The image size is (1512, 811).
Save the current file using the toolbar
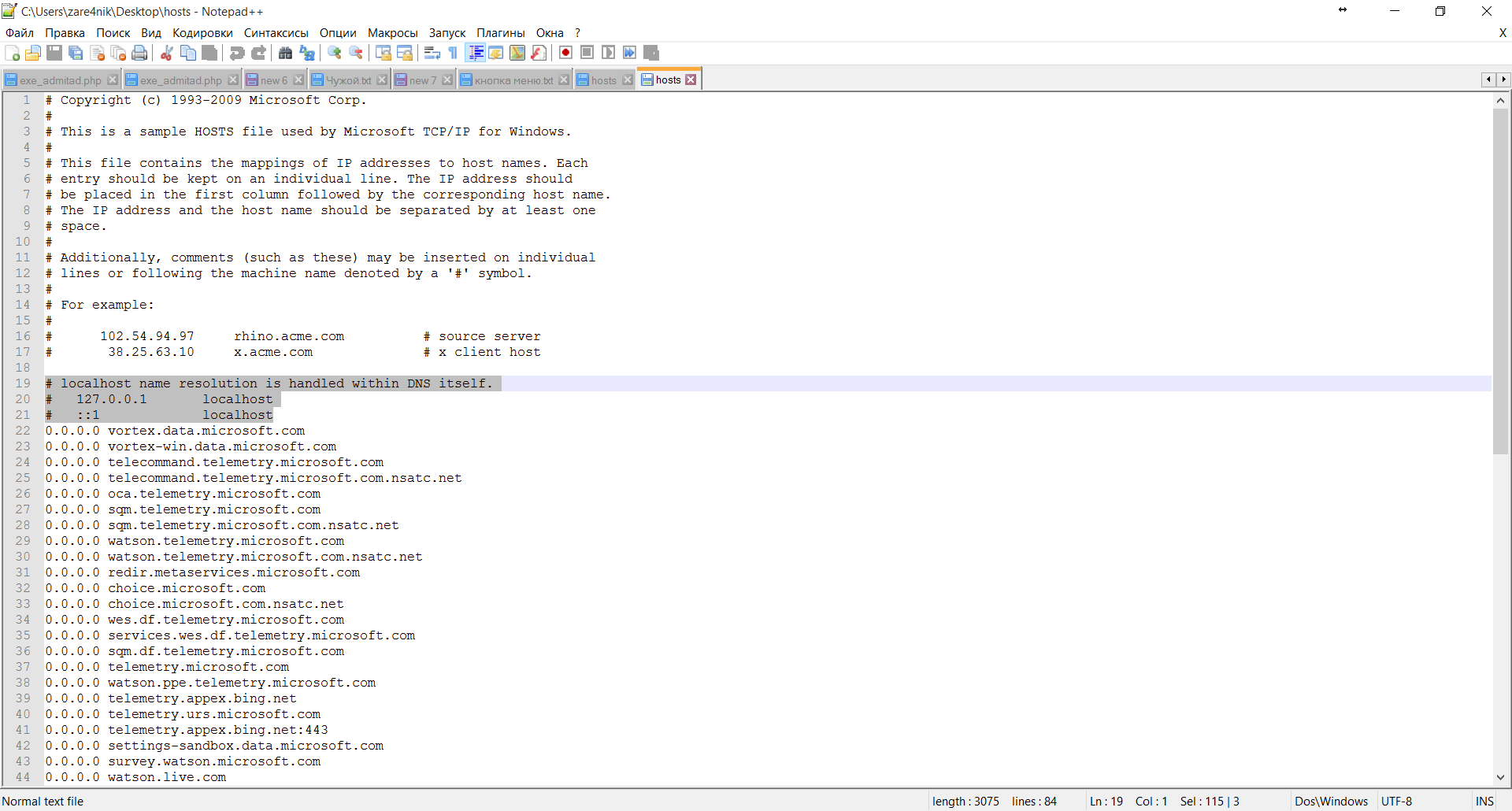54,53
